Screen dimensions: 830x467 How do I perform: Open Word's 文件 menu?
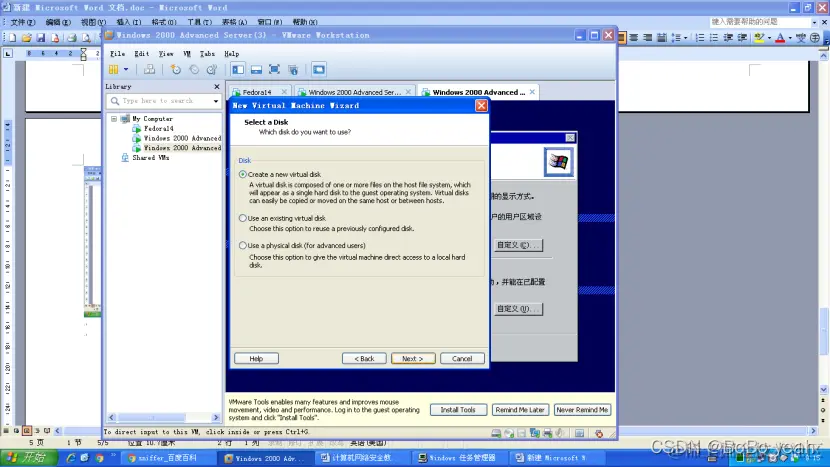pyautogui.click(x=23, y=22)
